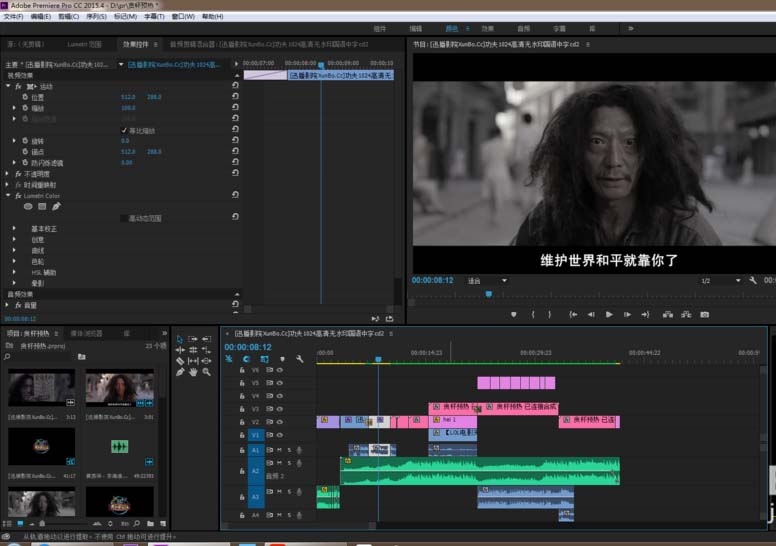Open timeline display settings wrench
This screenshot has width=776, height=546.
pos(300,359)
